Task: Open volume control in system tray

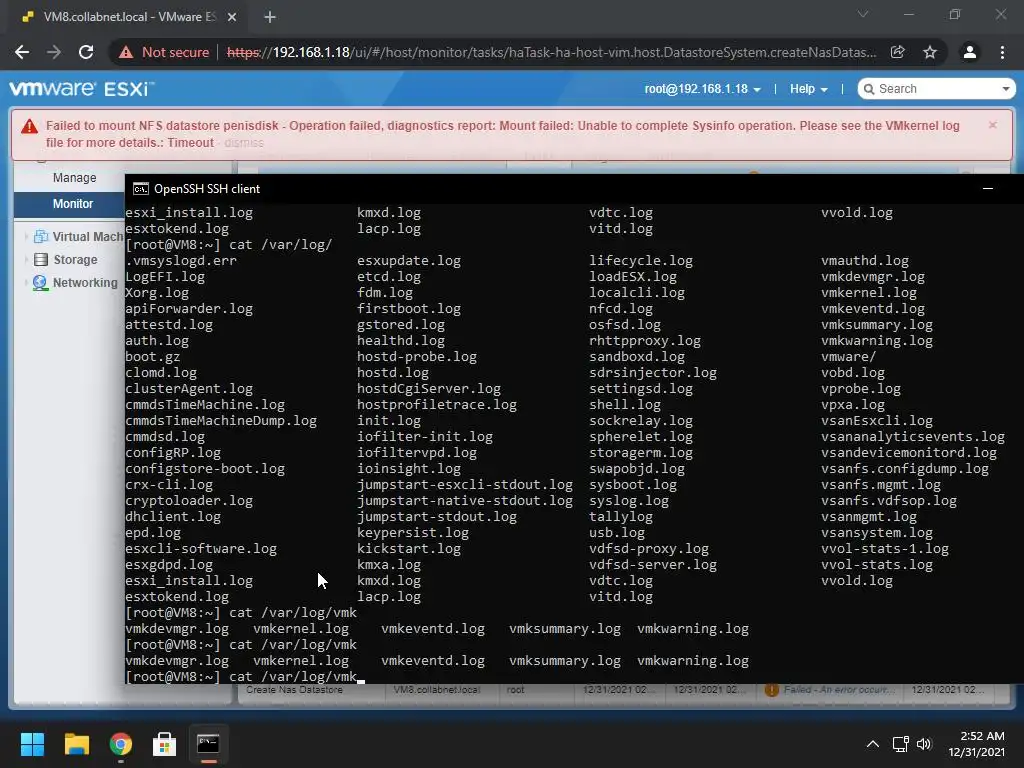Action: [923, 744]
